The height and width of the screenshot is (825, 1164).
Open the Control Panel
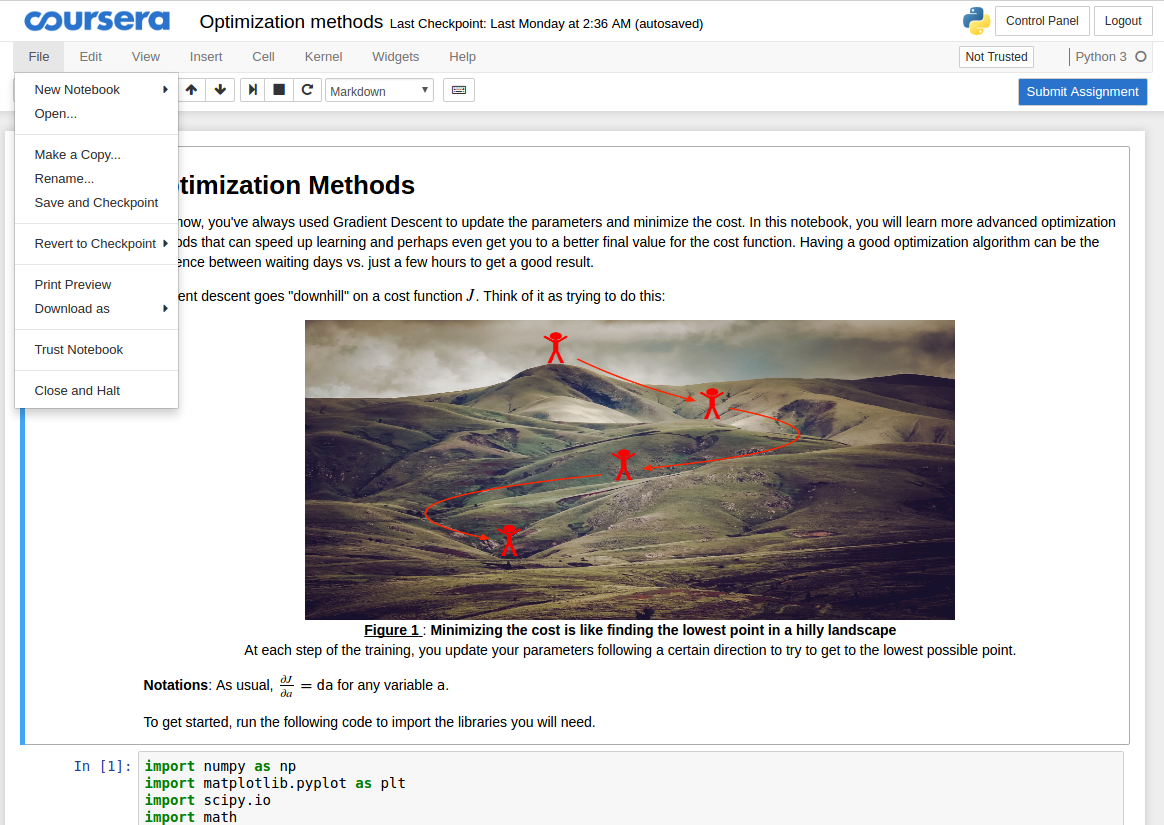(1042, 21)
